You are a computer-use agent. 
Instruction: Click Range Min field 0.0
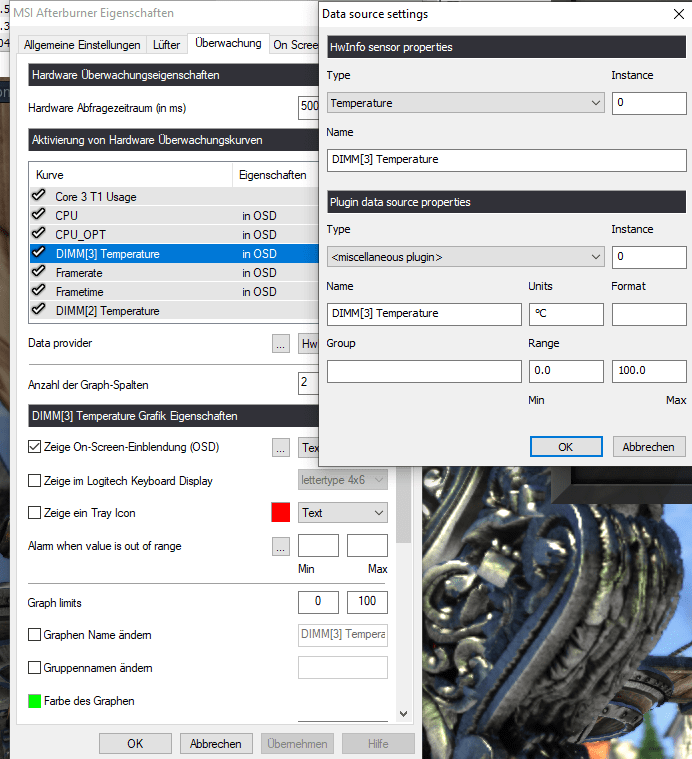[x=566, y=371]
